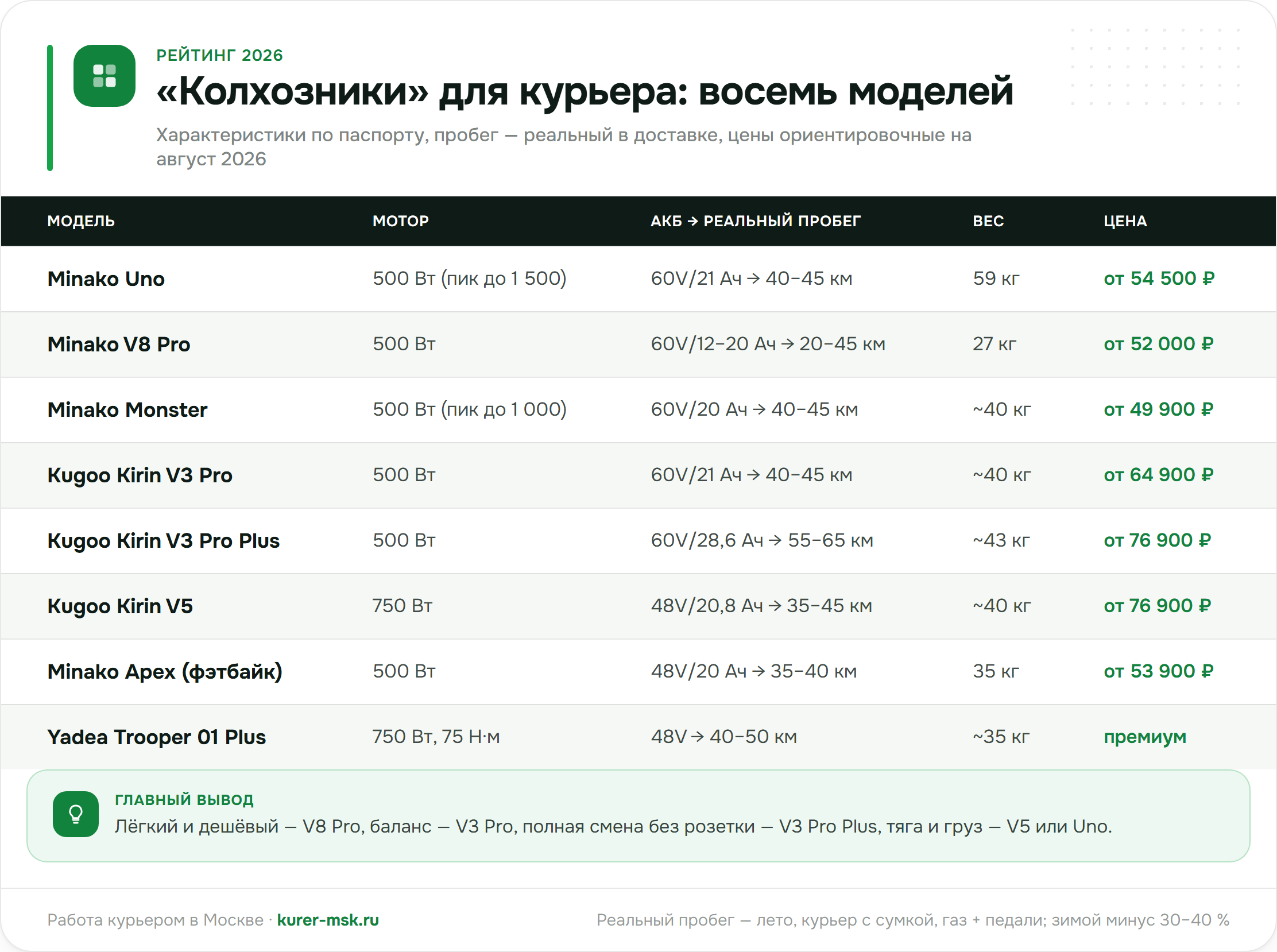This screenshot has width=1277, height=952.
Task: Click the «премиум» price label for Yadea Trooper
Action: 1145,738
